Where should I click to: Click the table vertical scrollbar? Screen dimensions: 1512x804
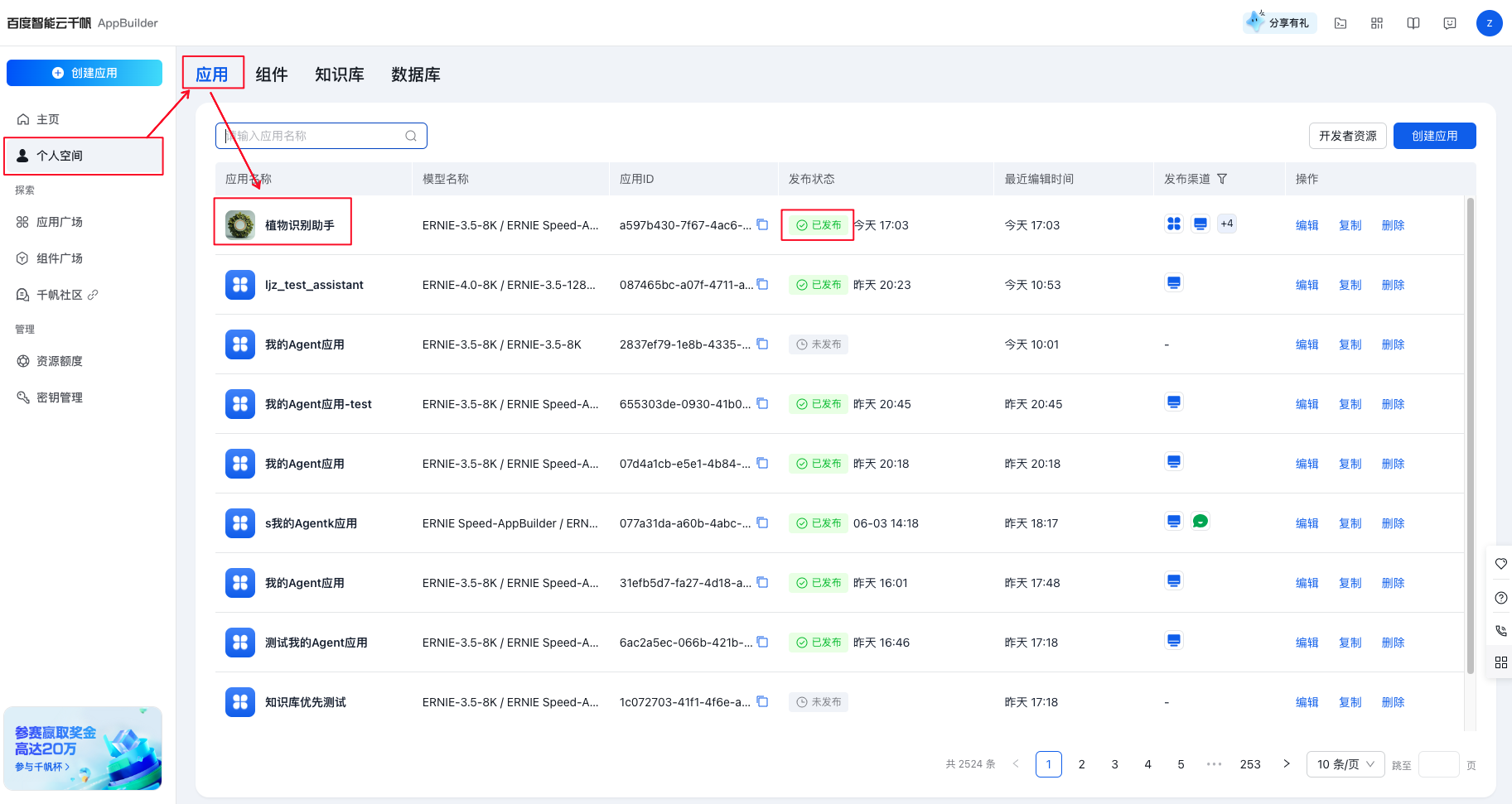click(x=1471, y=436)
